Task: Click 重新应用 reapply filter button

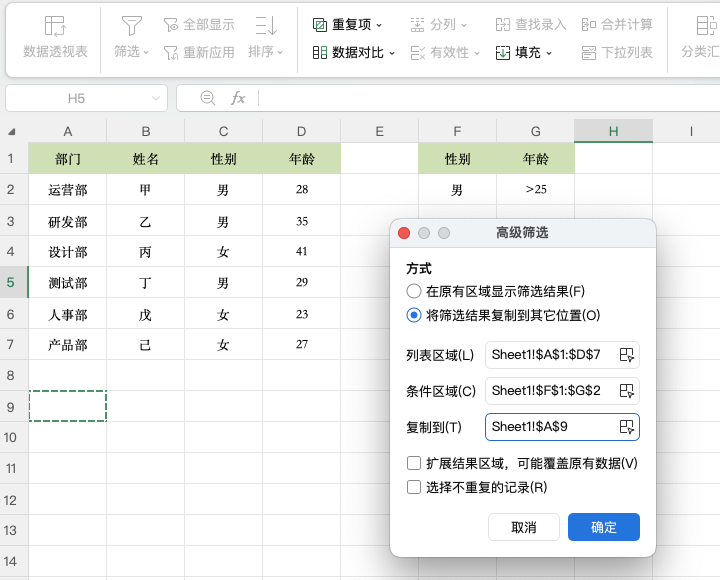Action: [199, 52]
